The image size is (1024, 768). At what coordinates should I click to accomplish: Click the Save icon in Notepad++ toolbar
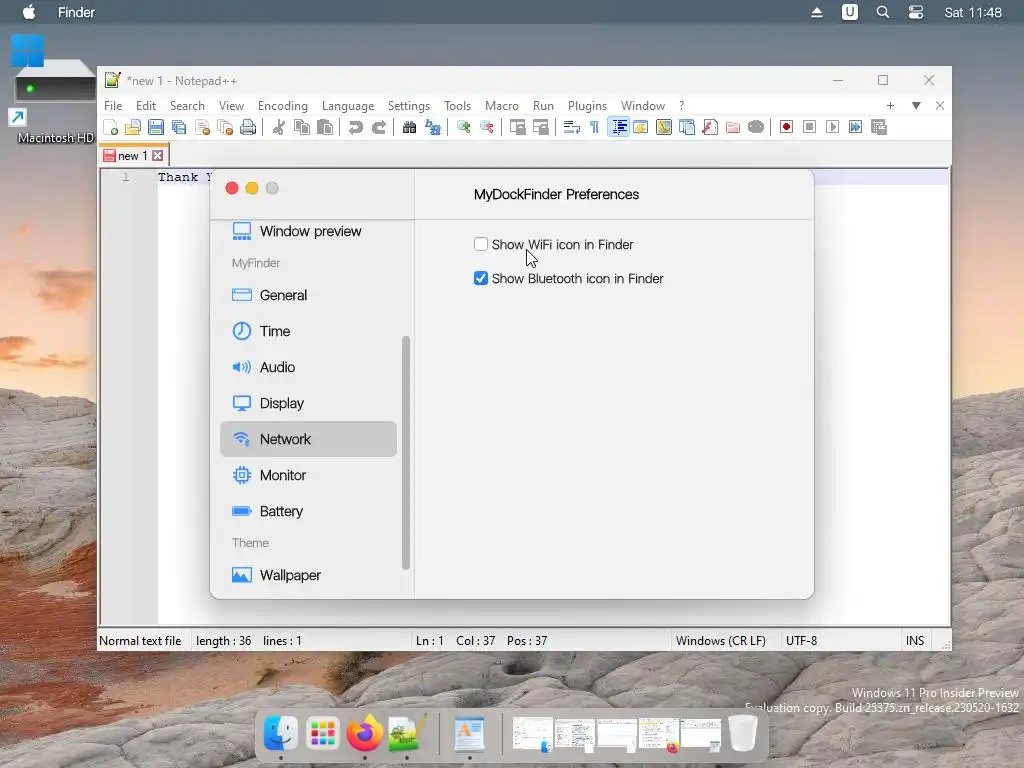click(x=155, y=127)
